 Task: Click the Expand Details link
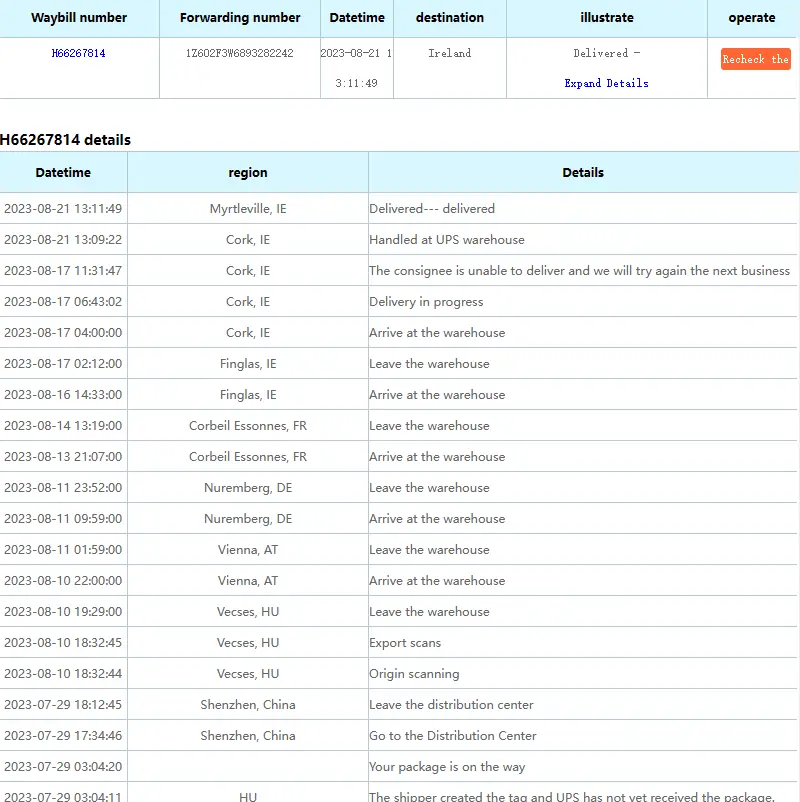click(606, 83)
